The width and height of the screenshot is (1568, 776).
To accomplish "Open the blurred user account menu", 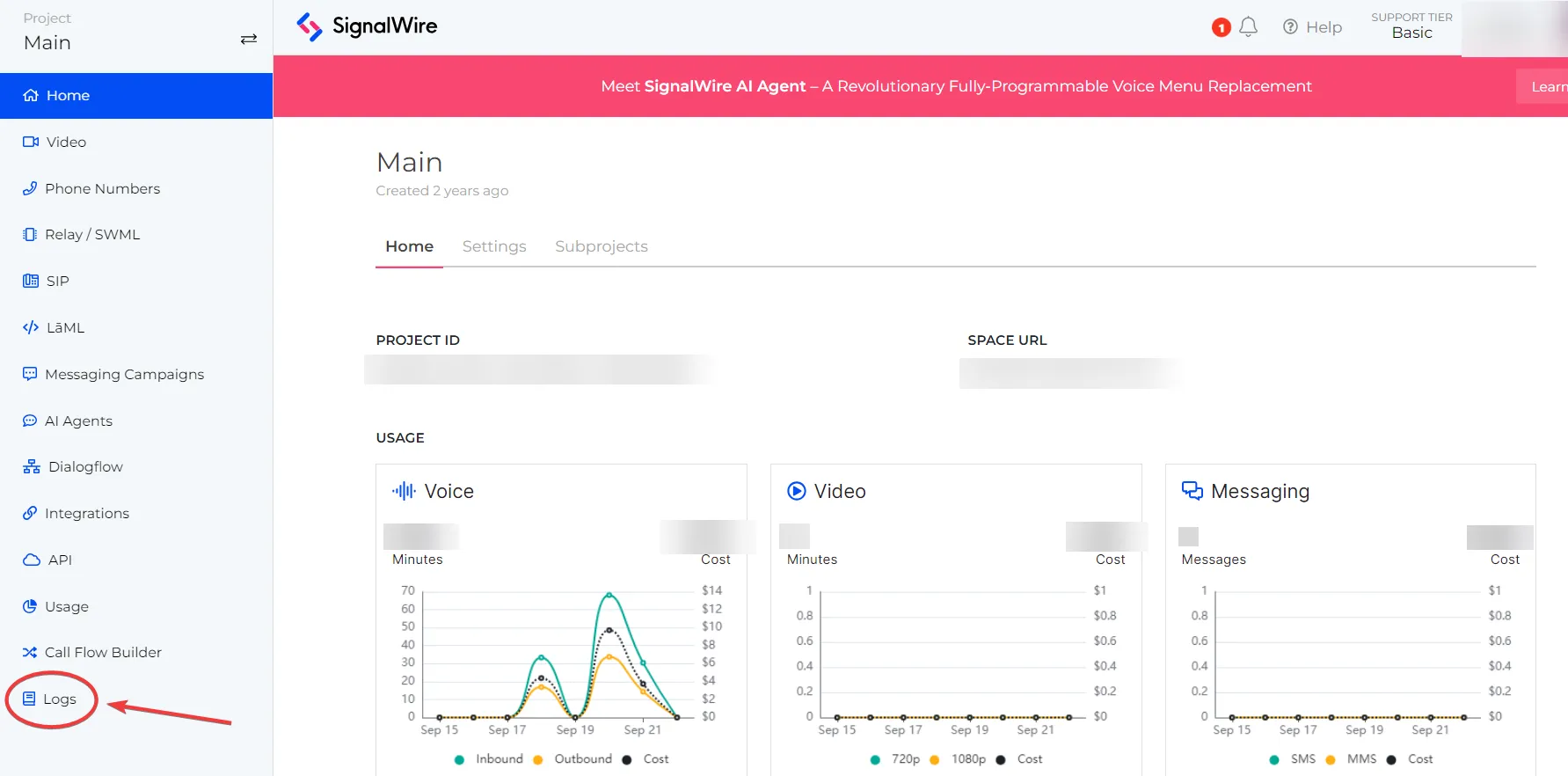I will [1514, 28].
